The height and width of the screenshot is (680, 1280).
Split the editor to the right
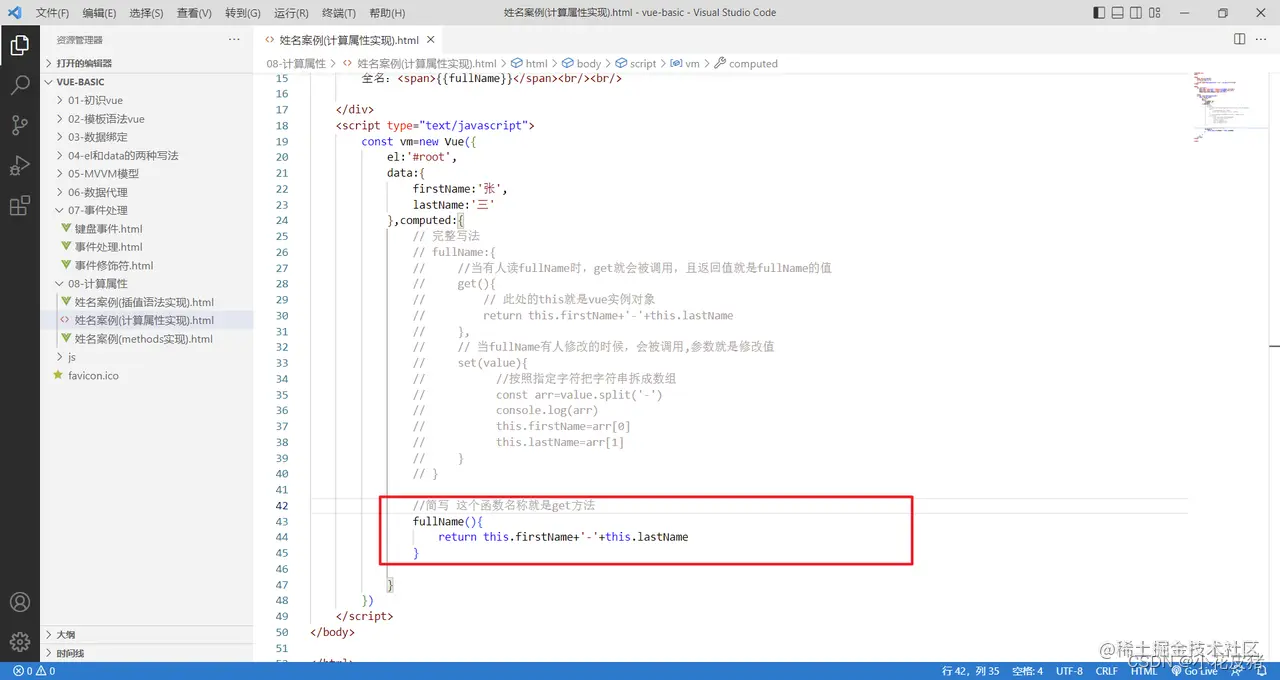[x=1239, y=40]
